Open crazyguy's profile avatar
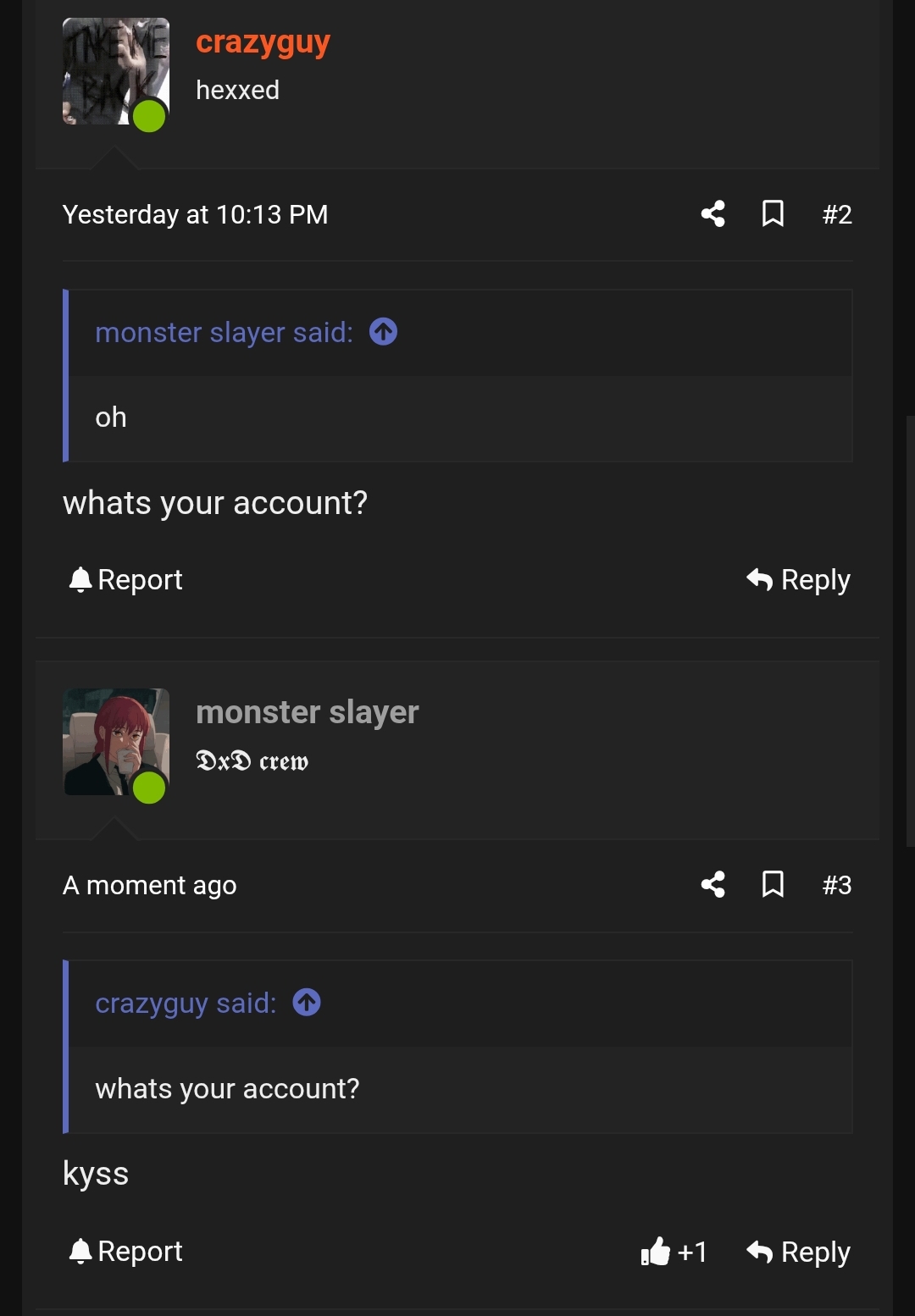 (x=116, y=71)
